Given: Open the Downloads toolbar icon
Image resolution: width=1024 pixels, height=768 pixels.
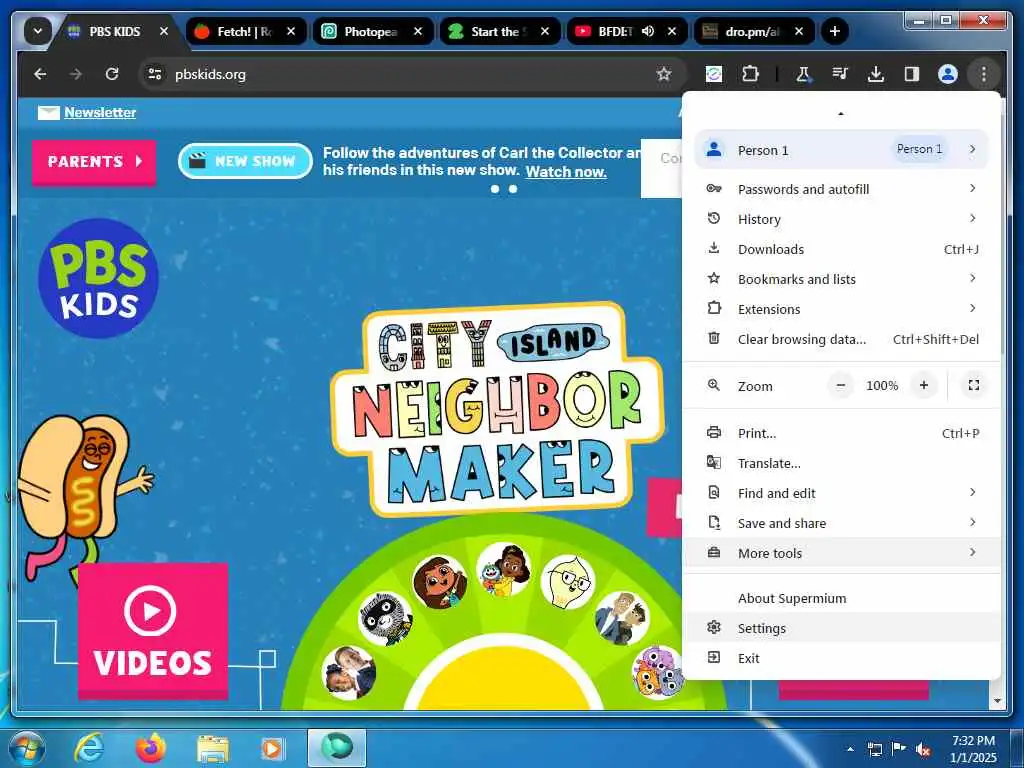Looking at the screenshot, I should point(876,74).
